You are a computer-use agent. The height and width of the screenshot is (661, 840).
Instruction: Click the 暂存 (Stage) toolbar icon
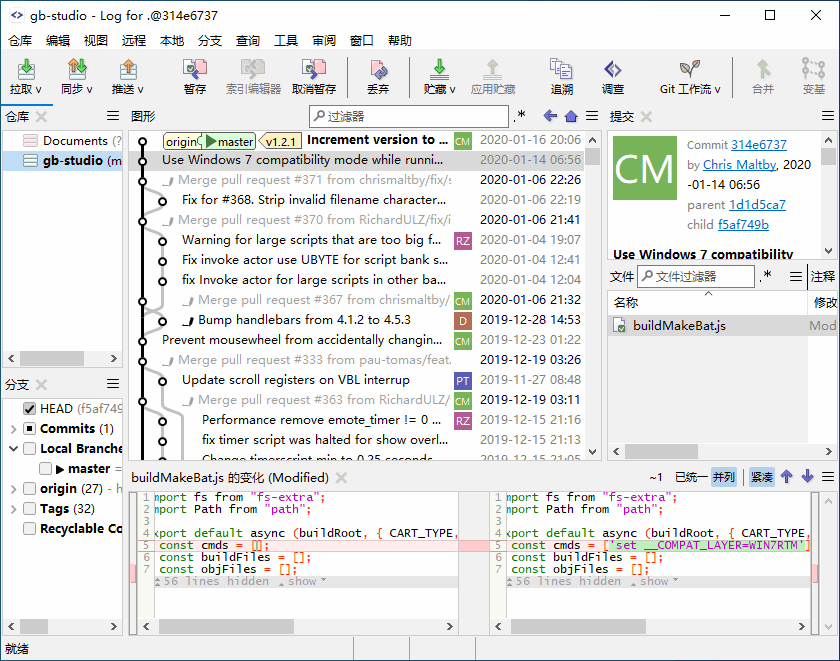click(195, 69)
